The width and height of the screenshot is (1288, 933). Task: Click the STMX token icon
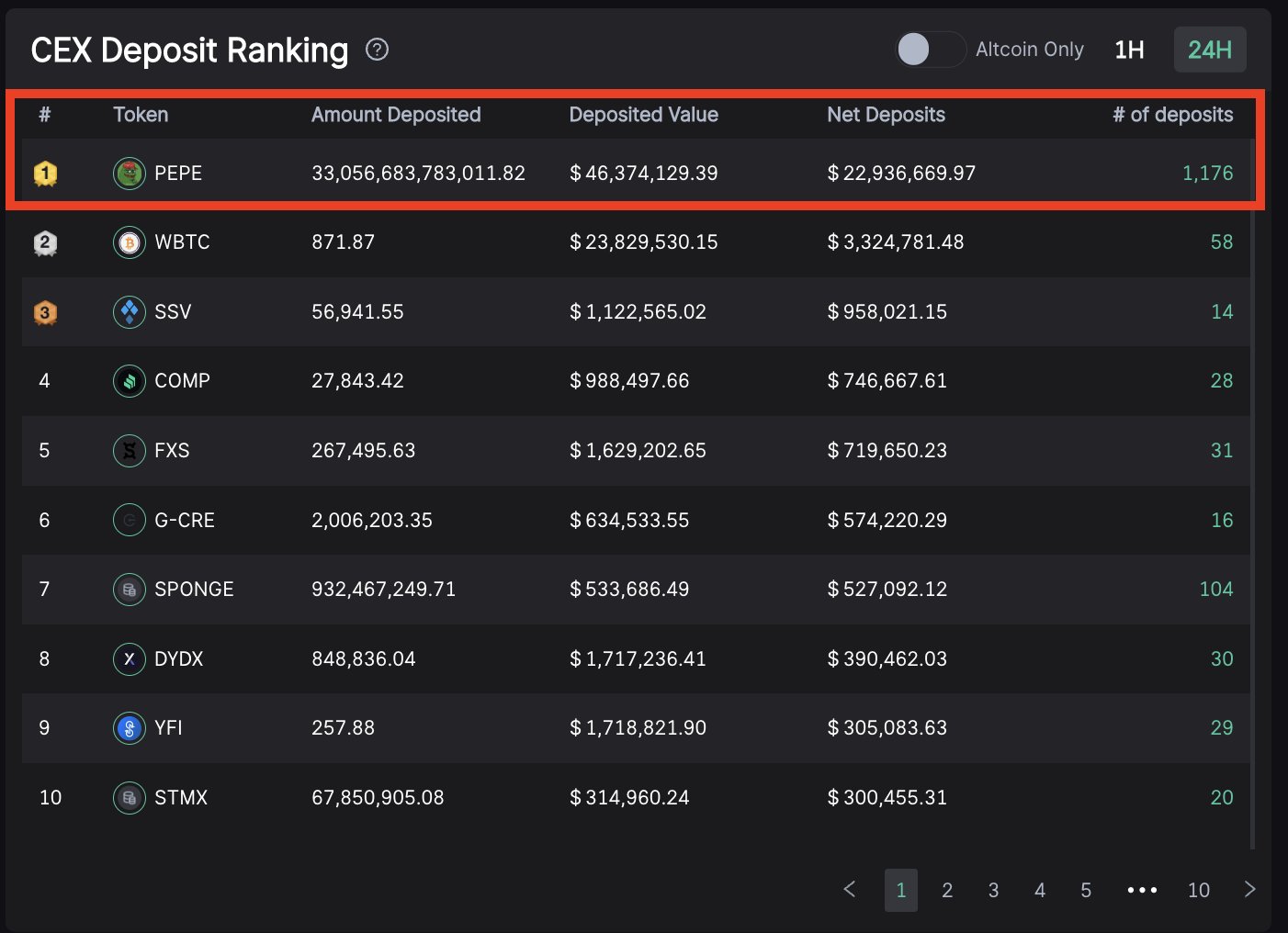130,797
